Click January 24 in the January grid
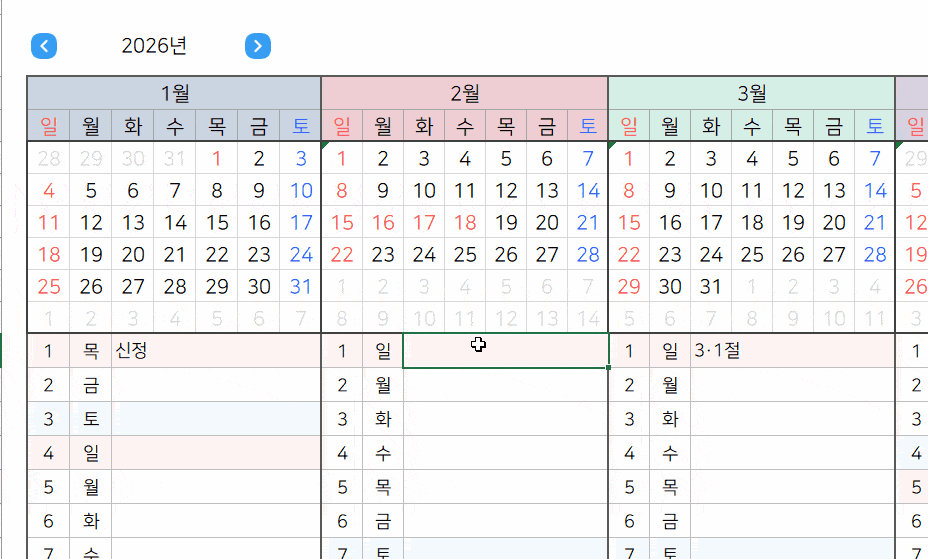The height and width of the screenshot is (559, 928). pyautogui.click(x=301, y=254)
